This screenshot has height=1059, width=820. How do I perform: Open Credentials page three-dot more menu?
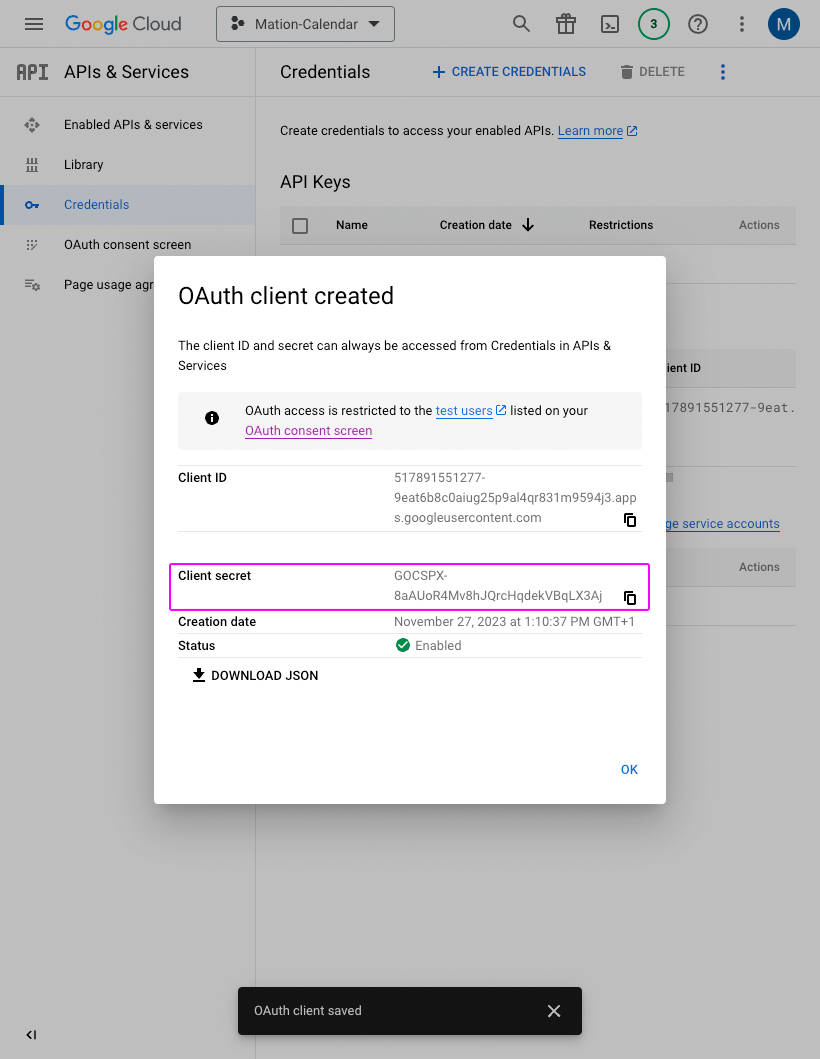tap(723, 72)
